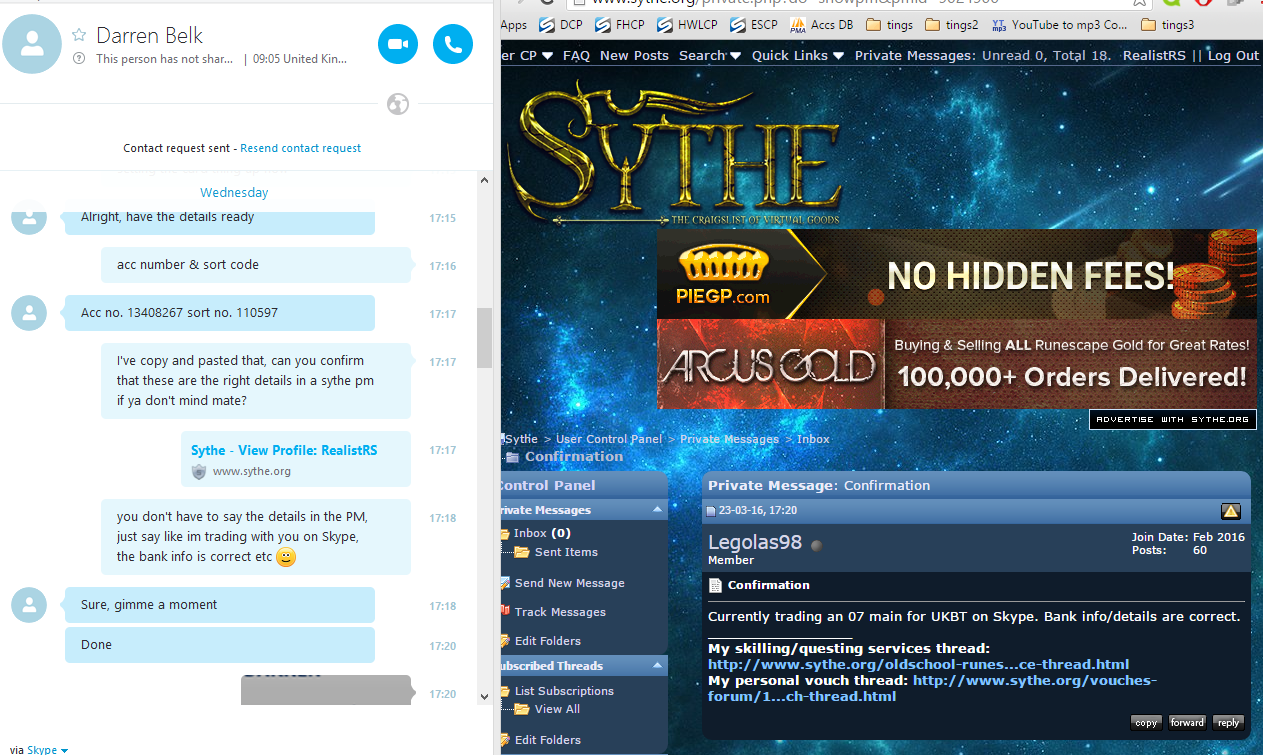Click 'Resend contact request' in Skype
This screenshot has width=1263, height=755.
tap(301, 148)
